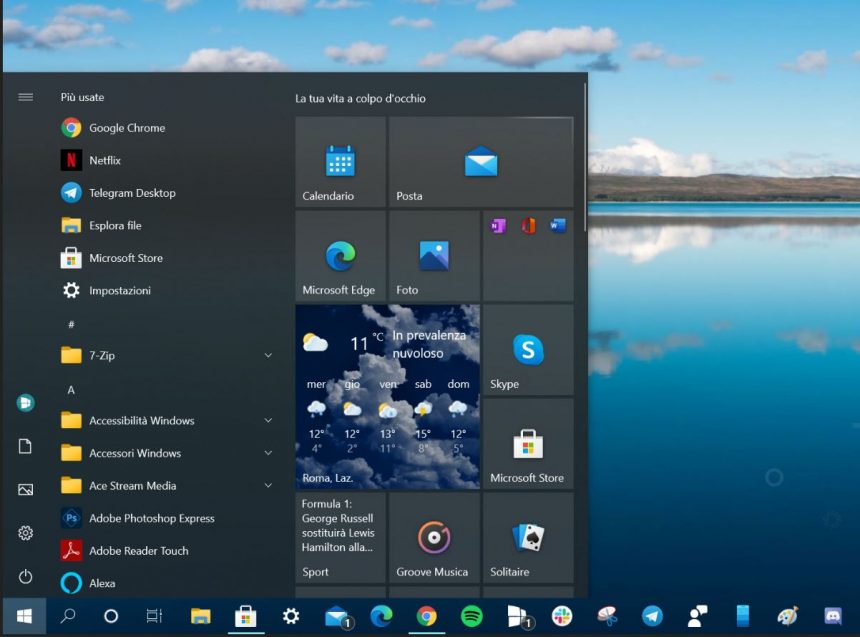Image resolution: width=860 pixels, height=637 pixels.
Task: Open the Roma weather forecast tile
Action: point(387,397)
